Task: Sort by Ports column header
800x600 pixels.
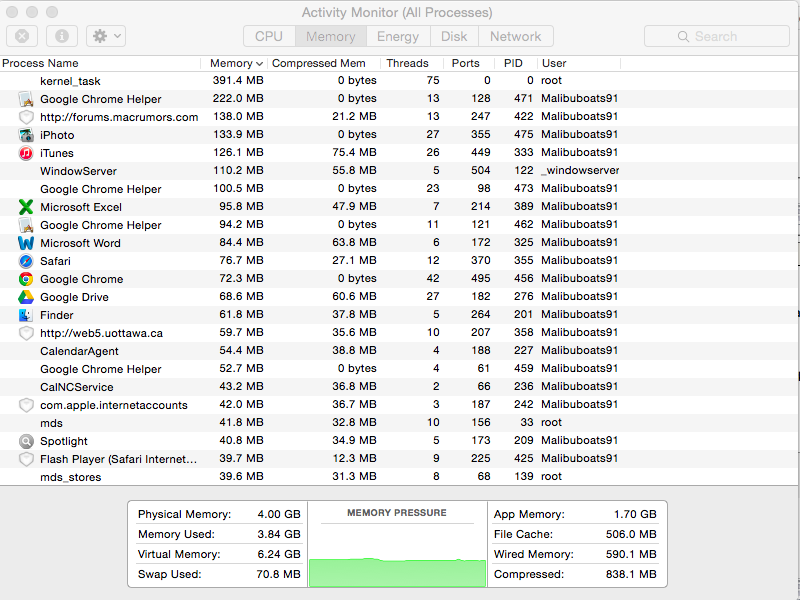Action: [x=468, y=63]
